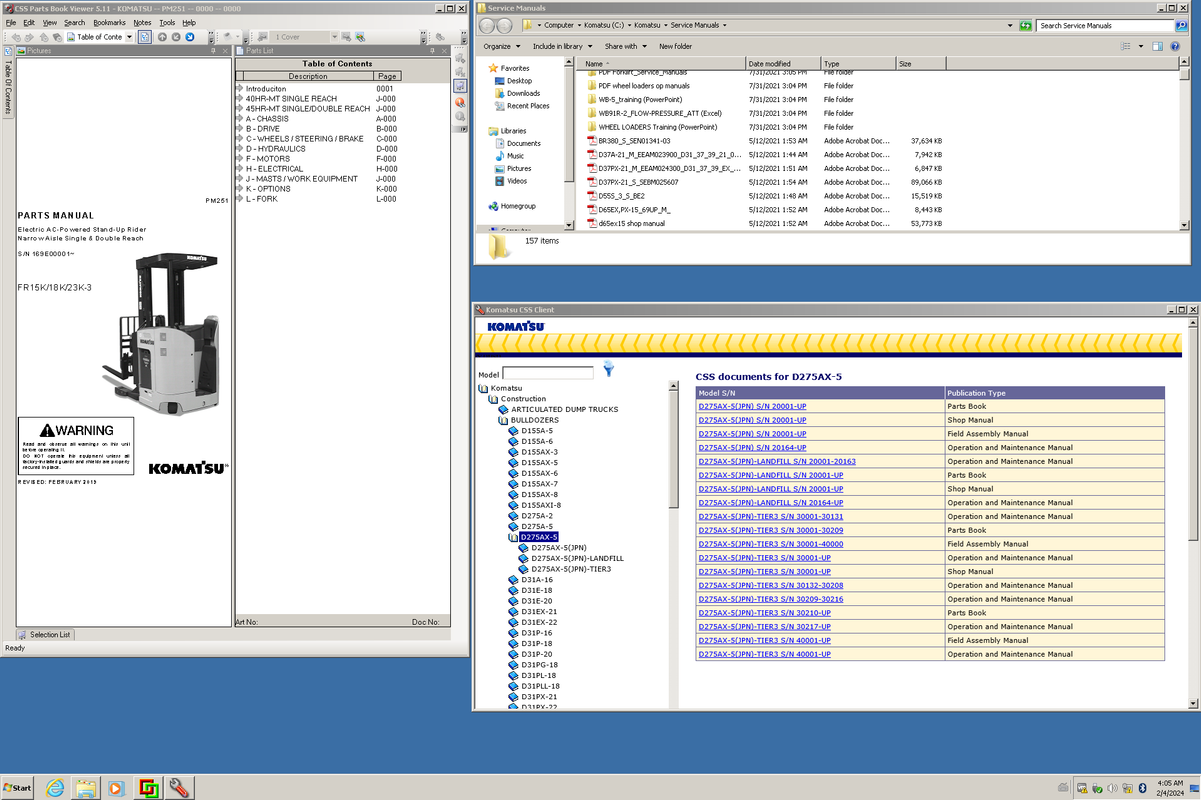
Task: Select D31EX-21 in the model tree
Action: coord(539,612)
